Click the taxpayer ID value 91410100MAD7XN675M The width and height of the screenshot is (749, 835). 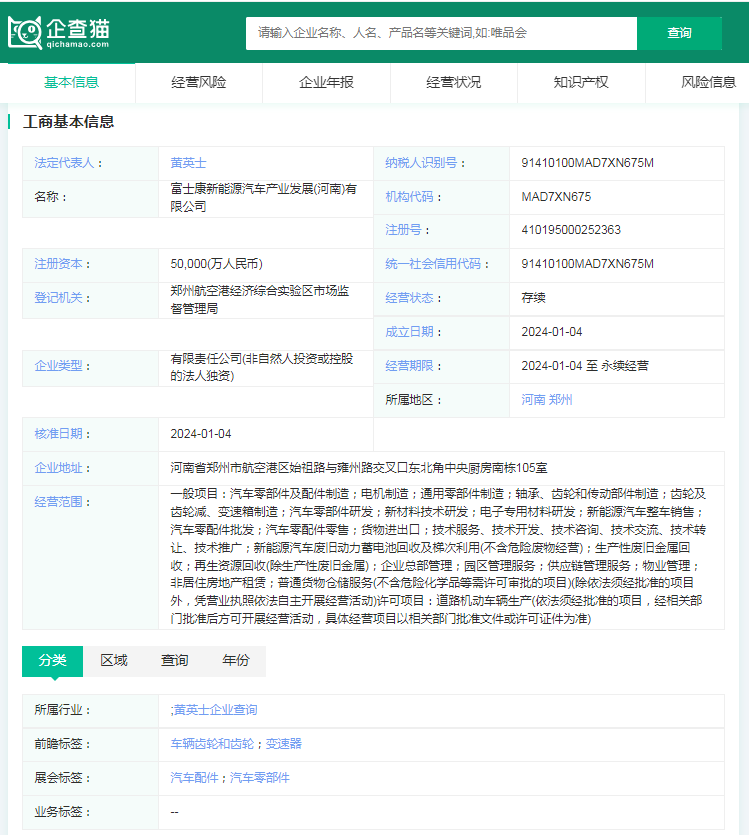click(587, 163)
